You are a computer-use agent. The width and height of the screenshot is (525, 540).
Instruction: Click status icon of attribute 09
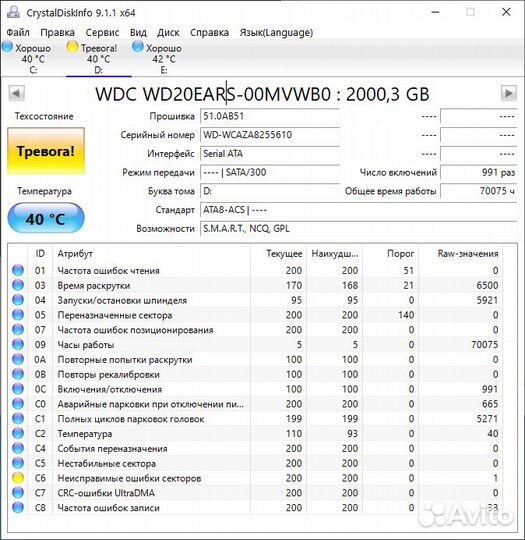tap(18, 344)
